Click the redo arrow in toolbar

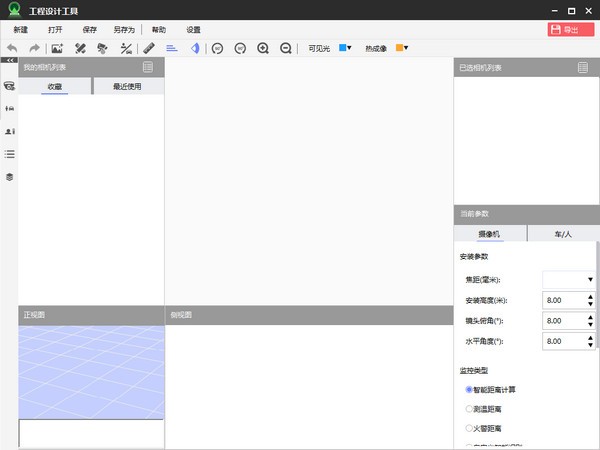(34, 48)
